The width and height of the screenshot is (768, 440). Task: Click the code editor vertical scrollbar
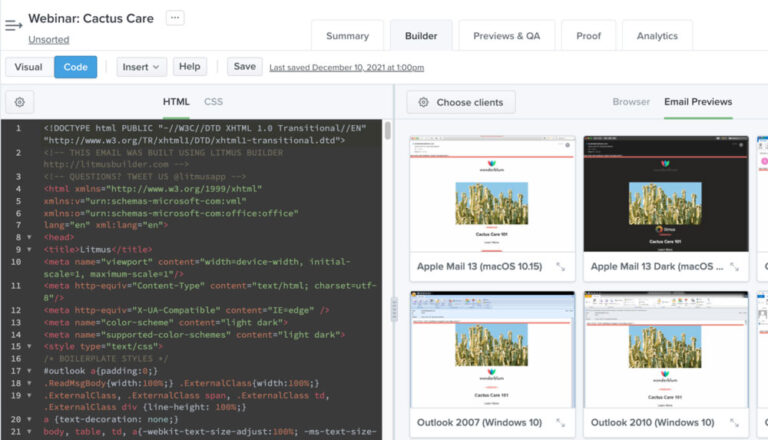coord(387,131)
